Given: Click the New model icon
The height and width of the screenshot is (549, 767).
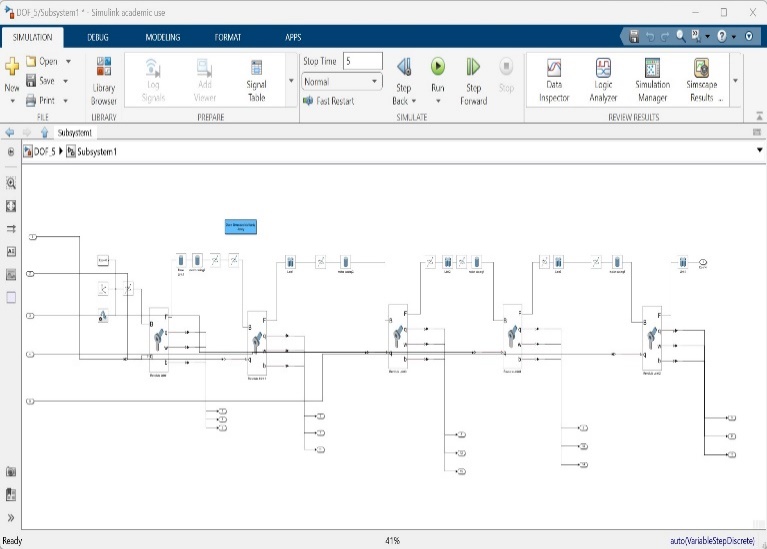Looking at the screenshot, I should [x=12, y=66].
